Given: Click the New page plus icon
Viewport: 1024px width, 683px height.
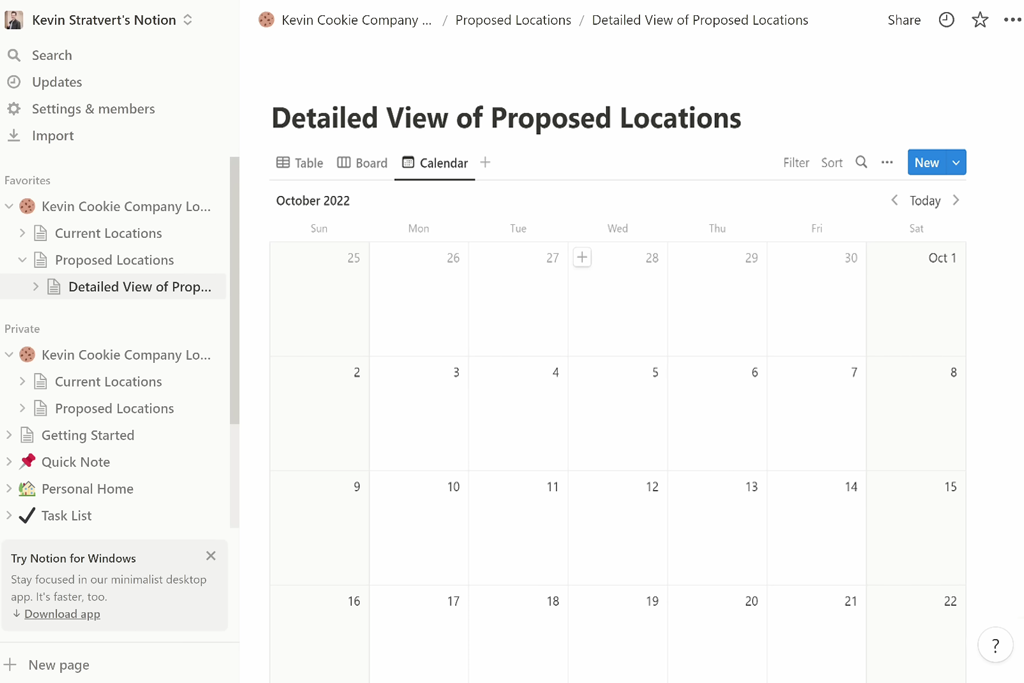Looking at the screenshot, I should (x=10, y=665).
